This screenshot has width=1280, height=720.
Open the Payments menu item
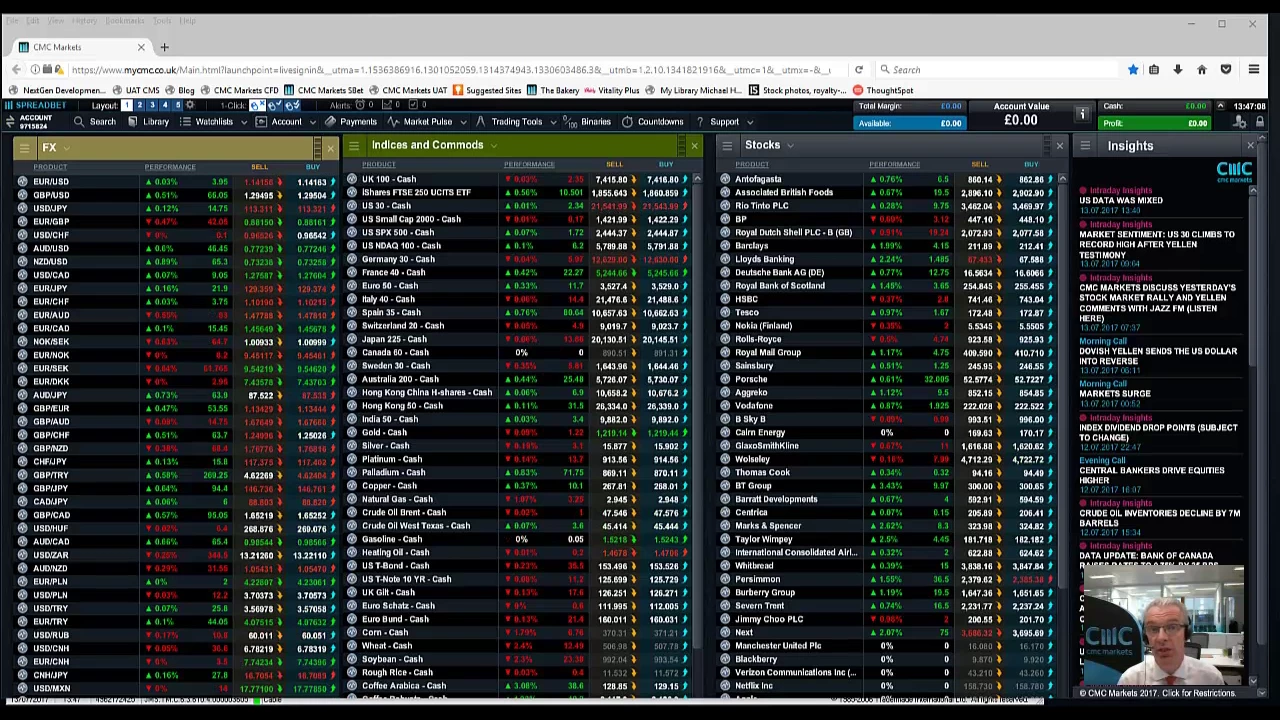[x=350, y=122]
